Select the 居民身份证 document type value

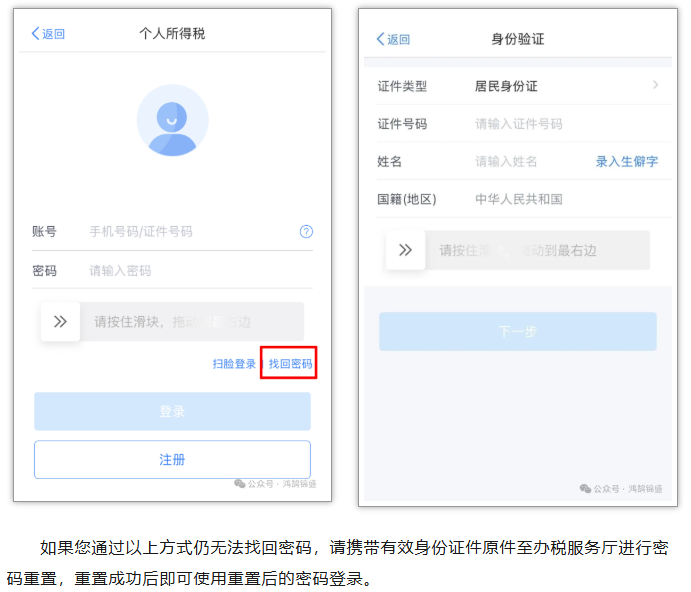tap(506, 86)
